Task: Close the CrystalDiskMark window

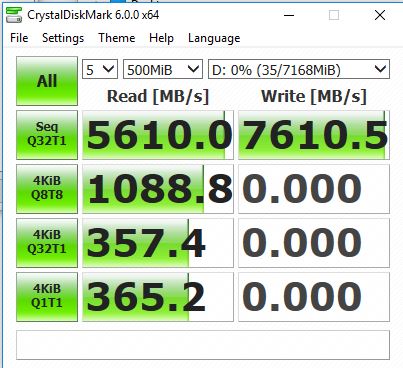Action: tap(380, 15)
